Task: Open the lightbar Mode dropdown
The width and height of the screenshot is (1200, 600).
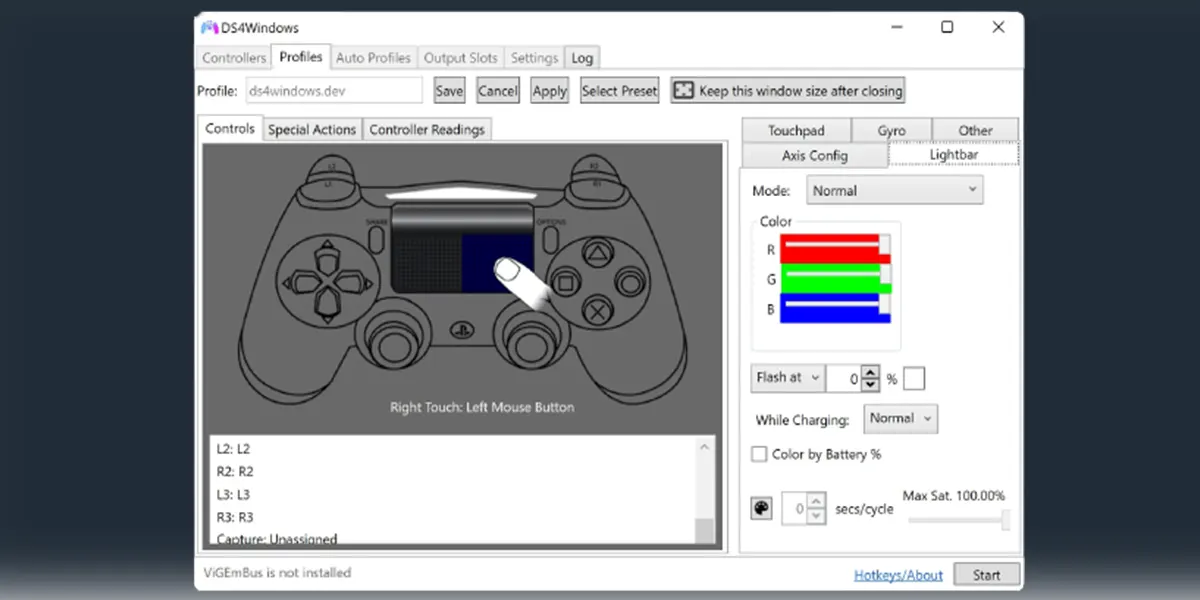Action: point(894,190)
